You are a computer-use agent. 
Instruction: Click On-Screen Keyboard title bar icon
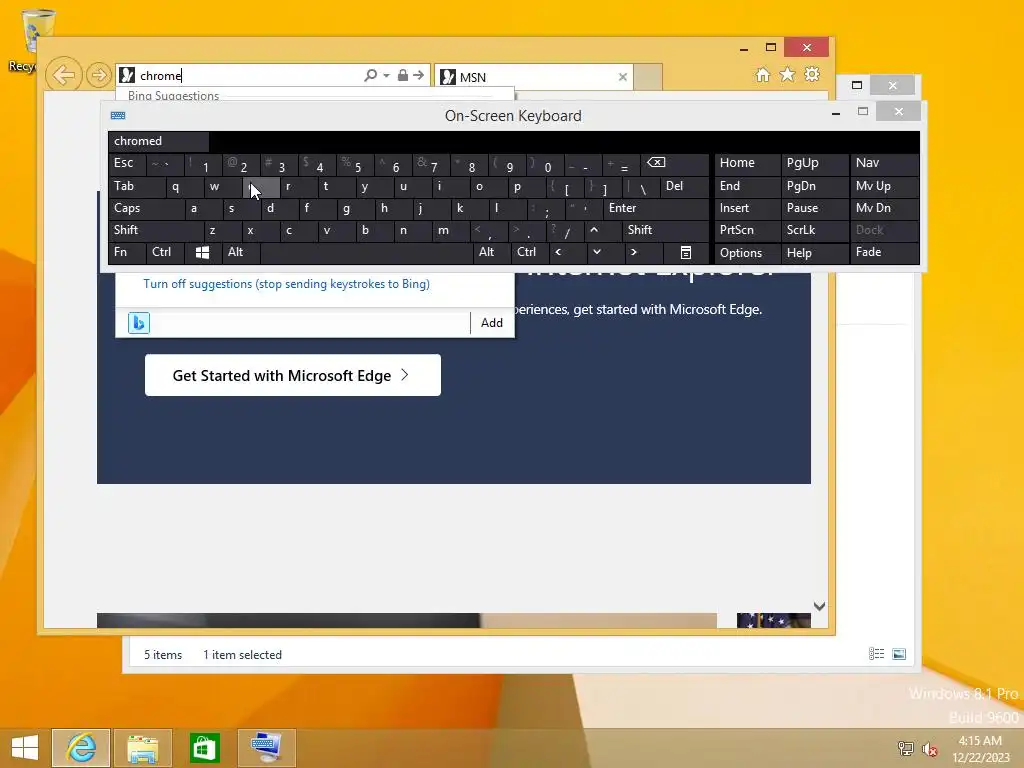click(118, 116)
